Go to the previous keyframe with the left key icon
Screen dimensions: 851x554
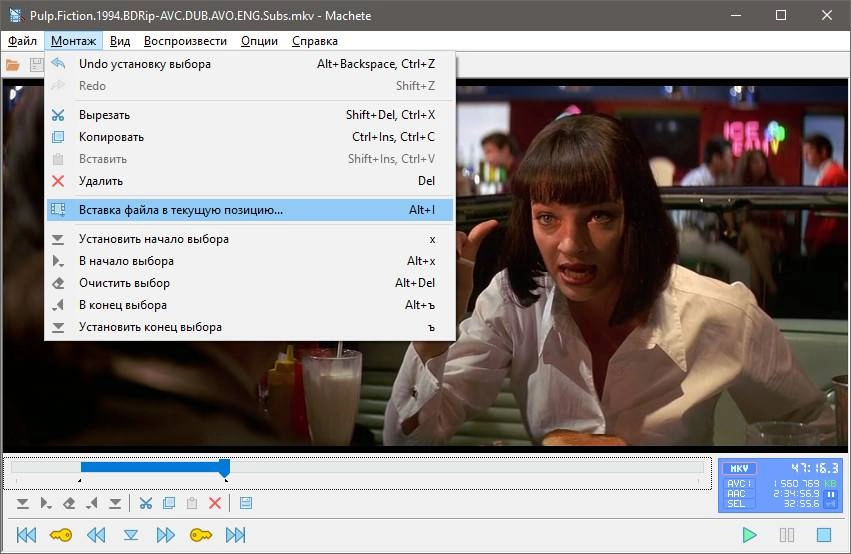[61, 535]
